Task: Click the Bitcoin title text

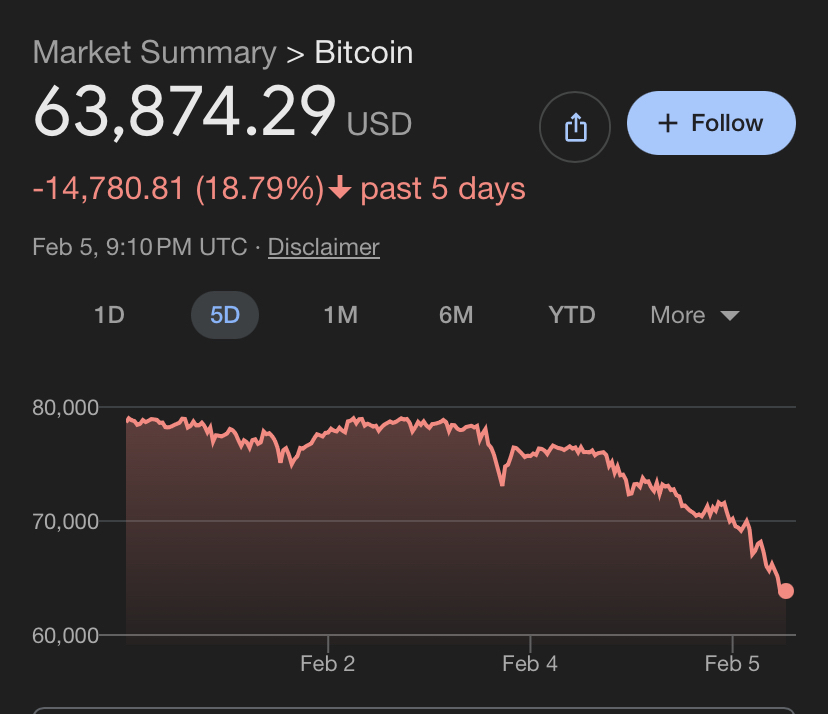Action: click(364, 53)
